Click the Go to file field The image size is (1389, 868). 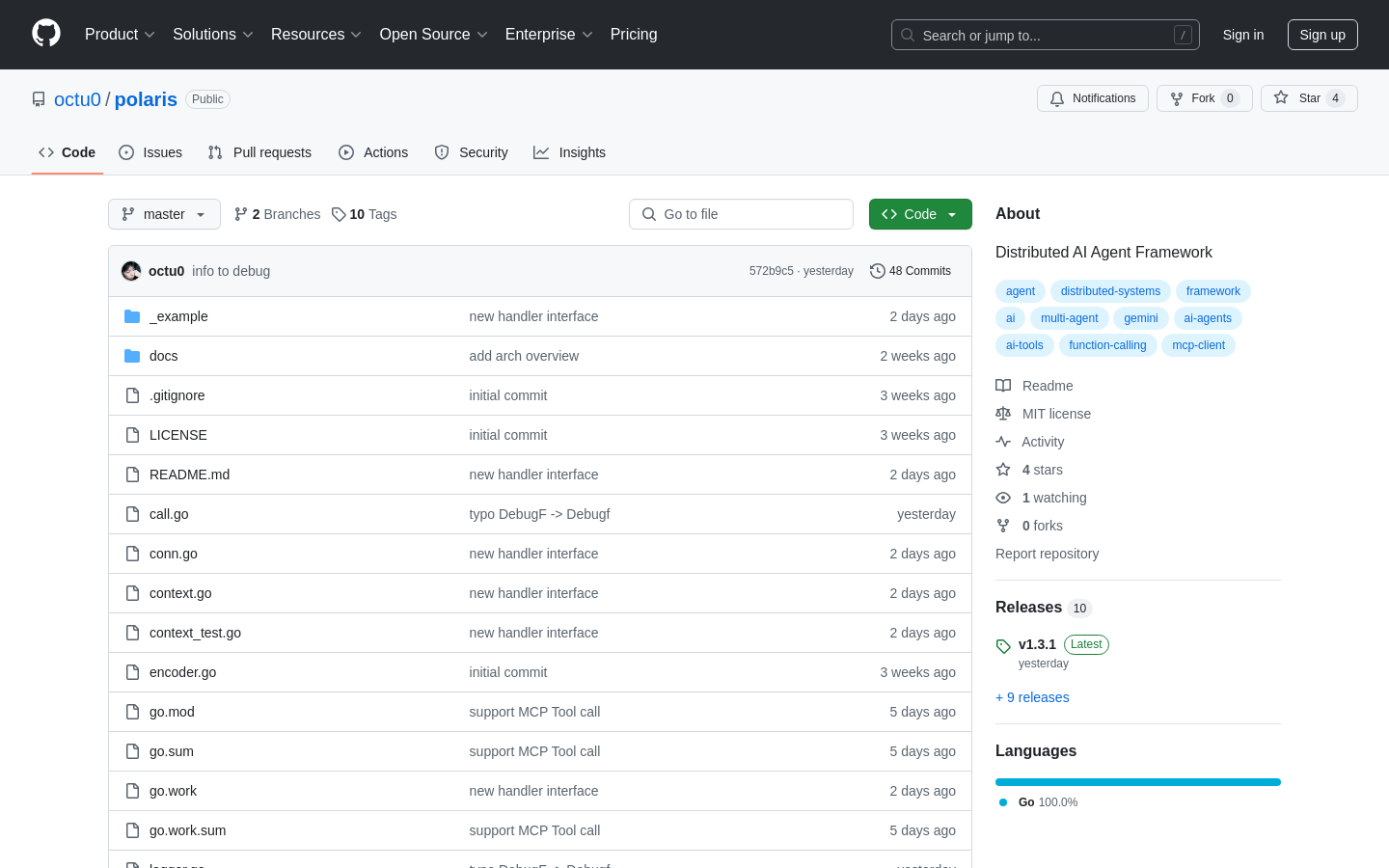point(741,214)
